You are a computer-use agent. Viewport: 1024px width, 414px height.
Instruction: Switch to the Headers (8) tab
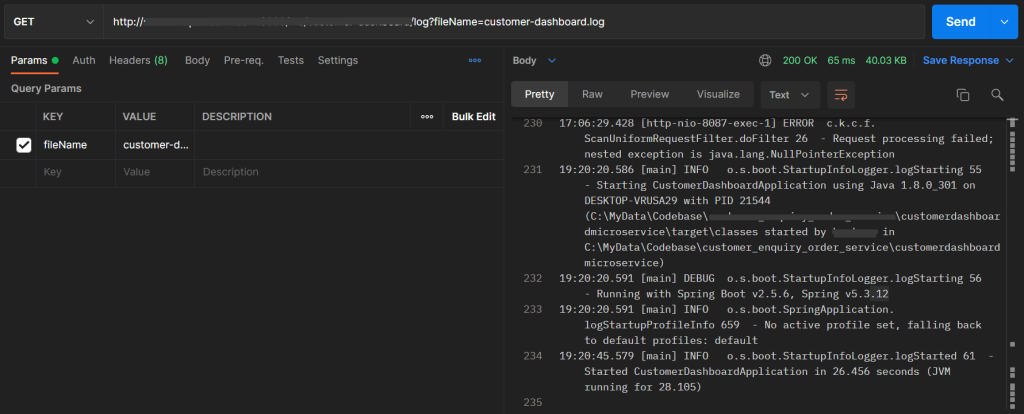(138, 60)
